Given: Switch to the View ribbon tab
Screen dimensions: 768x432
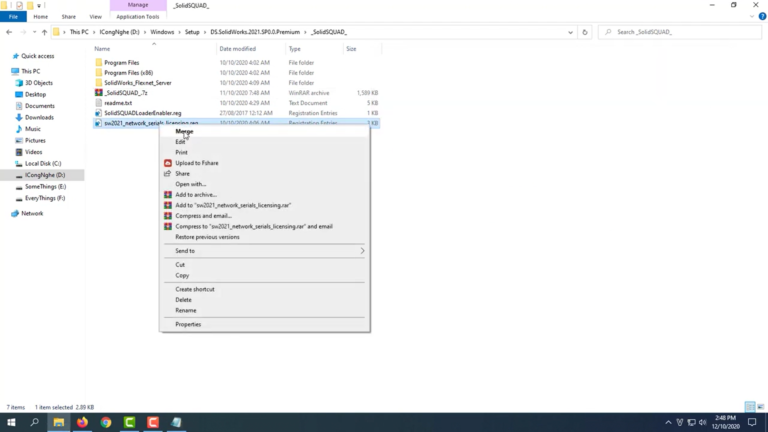Looking at the screenshot, I should pyautogui.click(x=96, y=17).
